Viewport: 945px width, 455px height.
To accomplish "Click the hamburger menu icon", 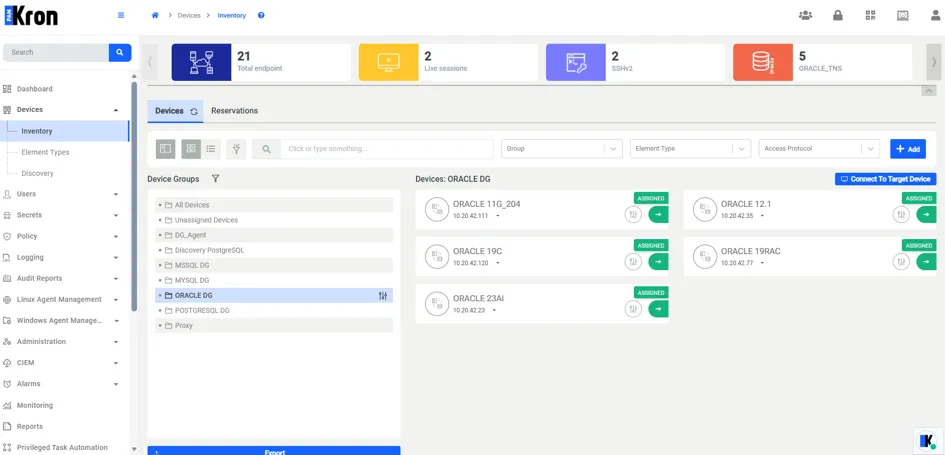I will click(x=121, y=15).
